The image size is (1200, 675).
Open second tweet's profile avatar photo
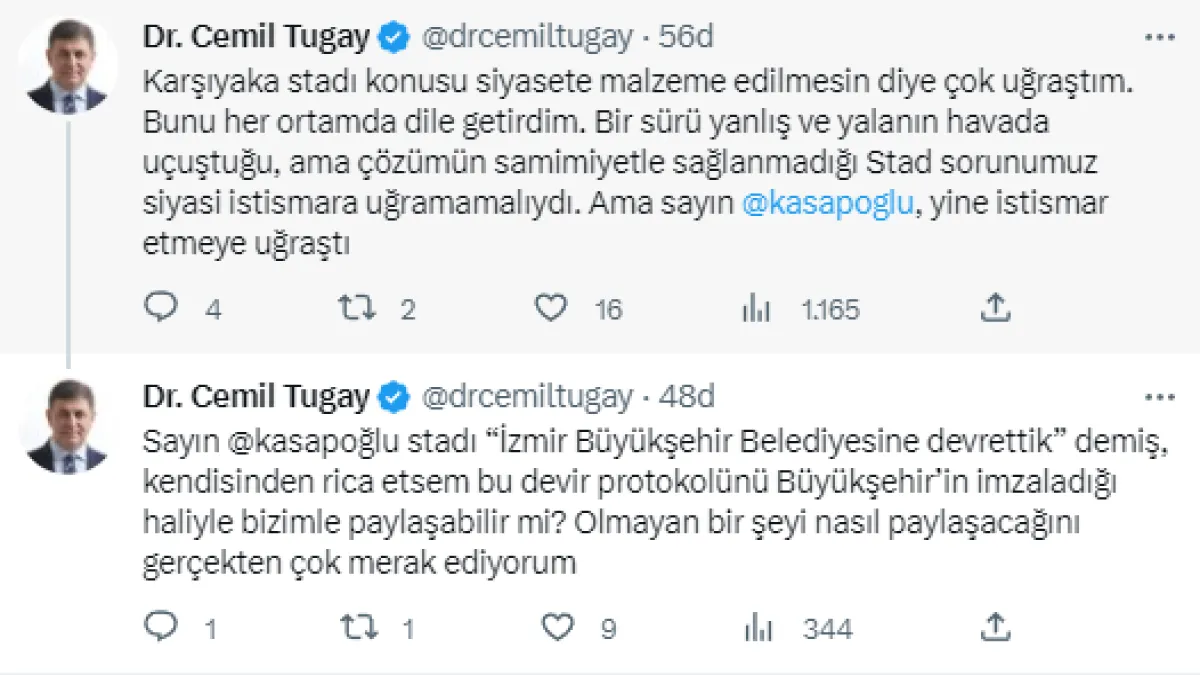(x=68, y=425)
